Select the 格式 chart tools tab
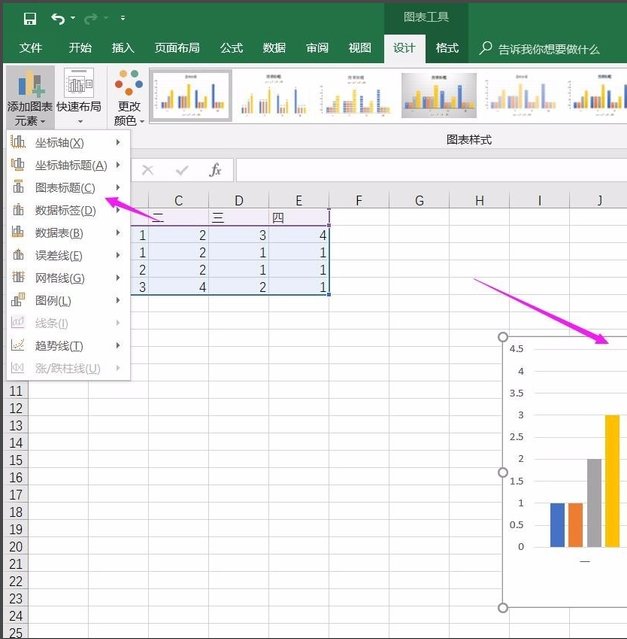627x639 pixels. [447, 48]
